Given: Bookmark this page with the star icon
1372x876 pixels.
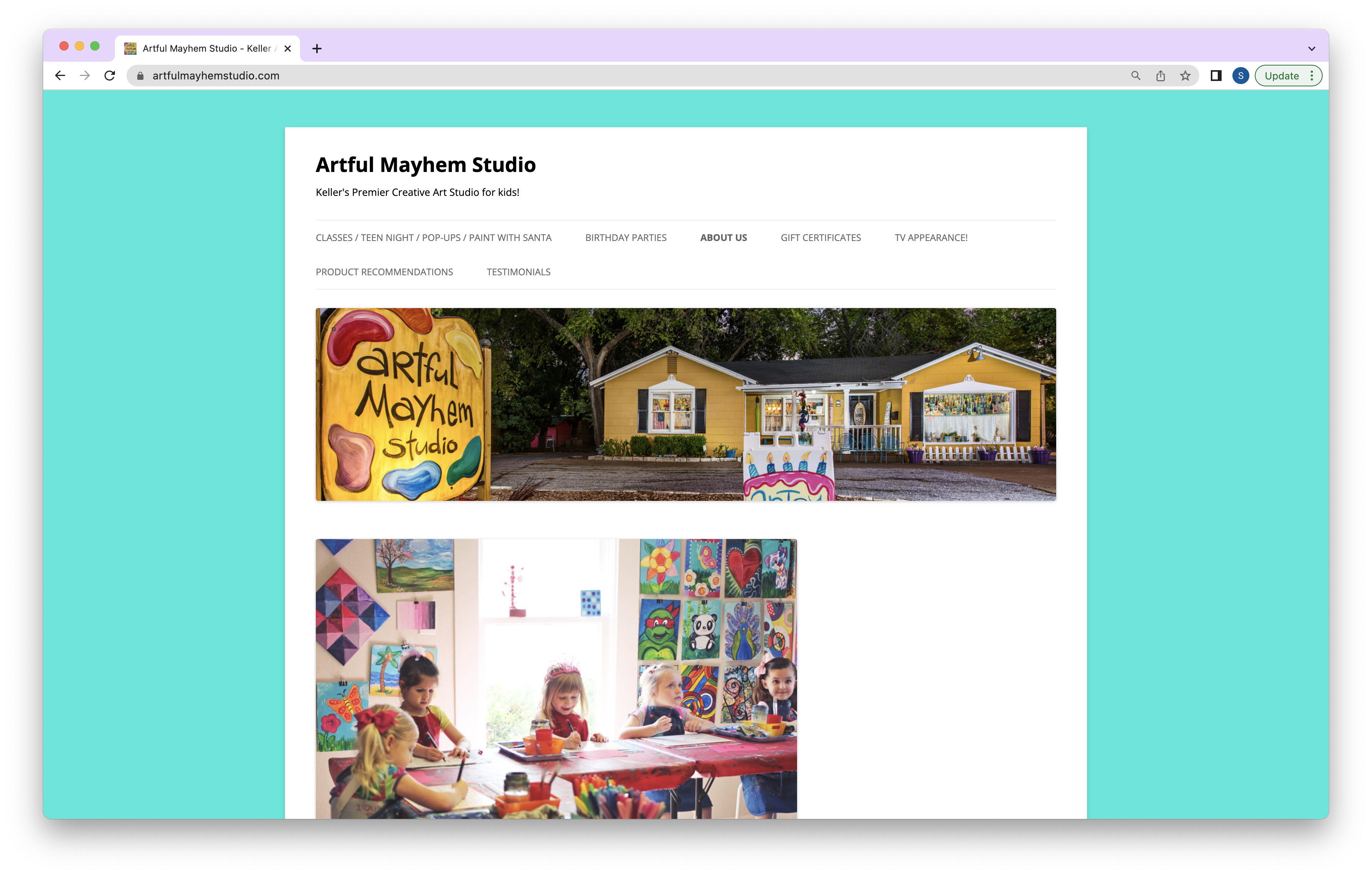Looking at the screenshot, I should point(1185,76).
